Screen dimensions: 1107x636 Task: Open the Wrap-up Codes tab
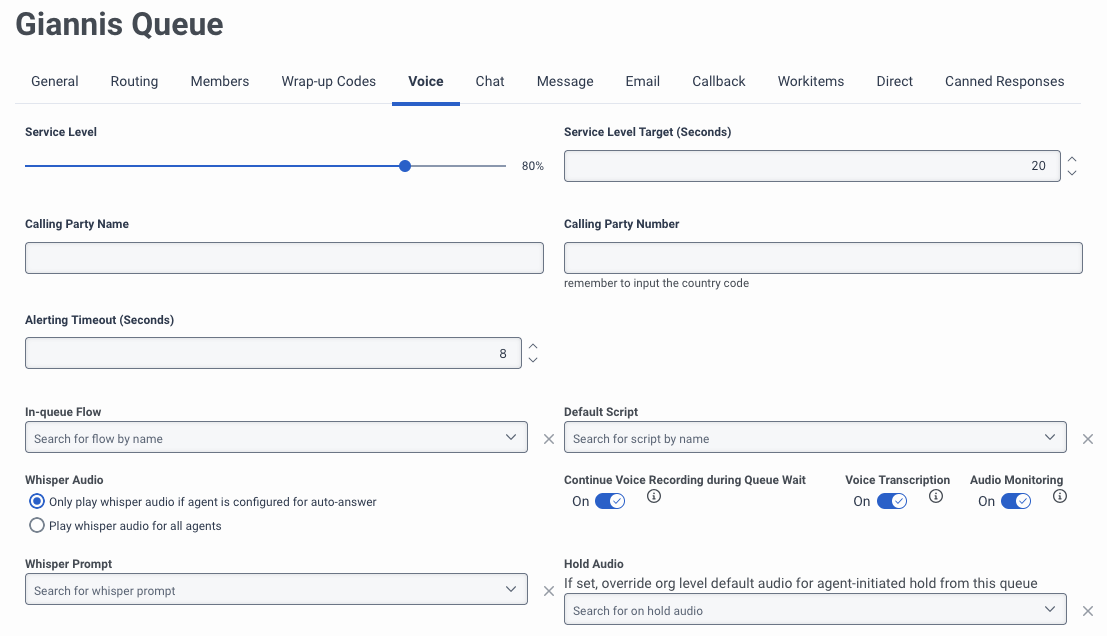328,81
